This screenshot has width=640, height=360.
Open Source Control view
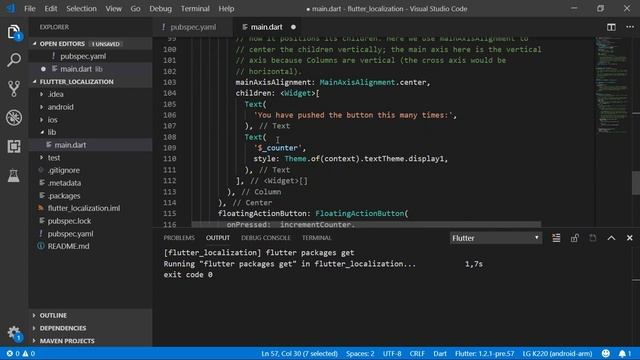(14, 89)
